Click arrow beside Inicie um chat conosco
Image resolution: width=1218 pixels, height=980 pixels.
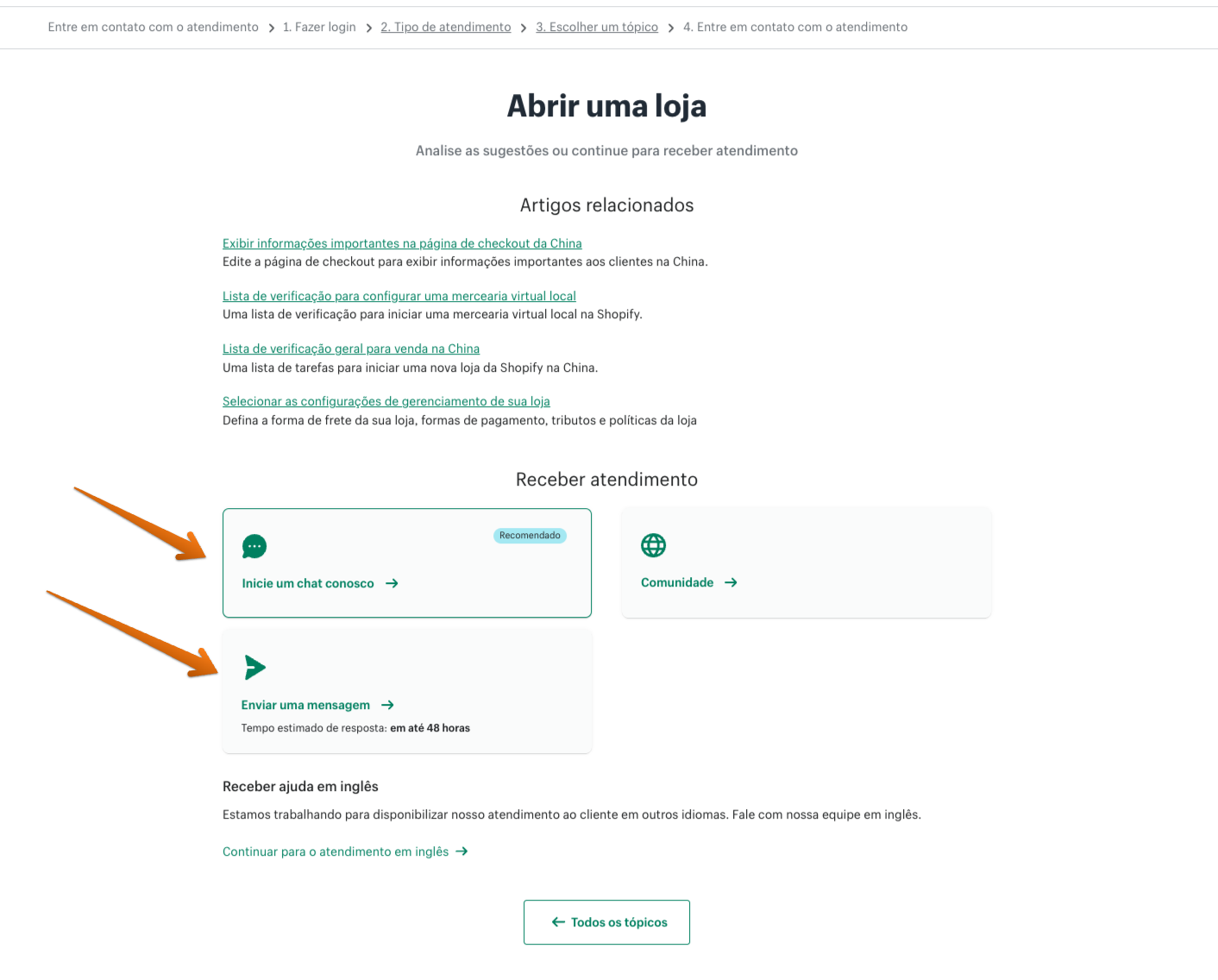coord(392,584)
